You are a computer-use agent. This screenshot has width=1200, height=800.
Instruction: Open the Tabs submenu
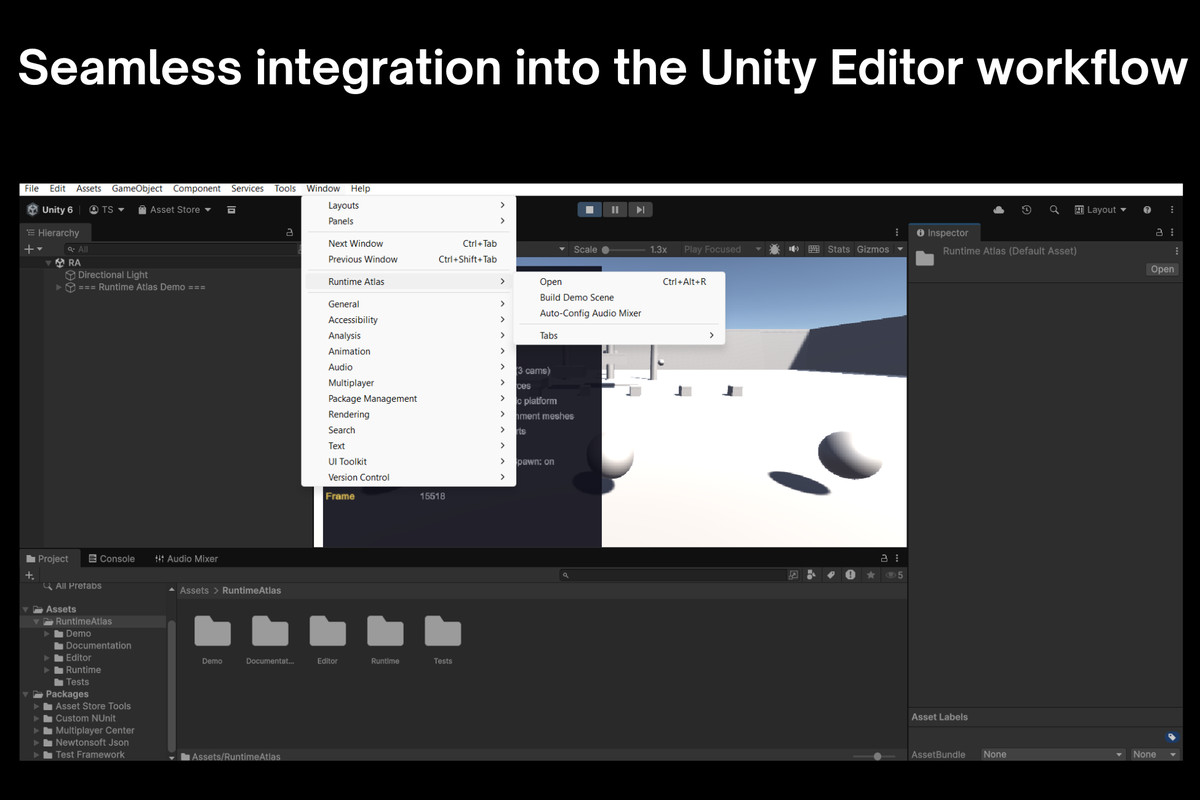tap(619, 336)
